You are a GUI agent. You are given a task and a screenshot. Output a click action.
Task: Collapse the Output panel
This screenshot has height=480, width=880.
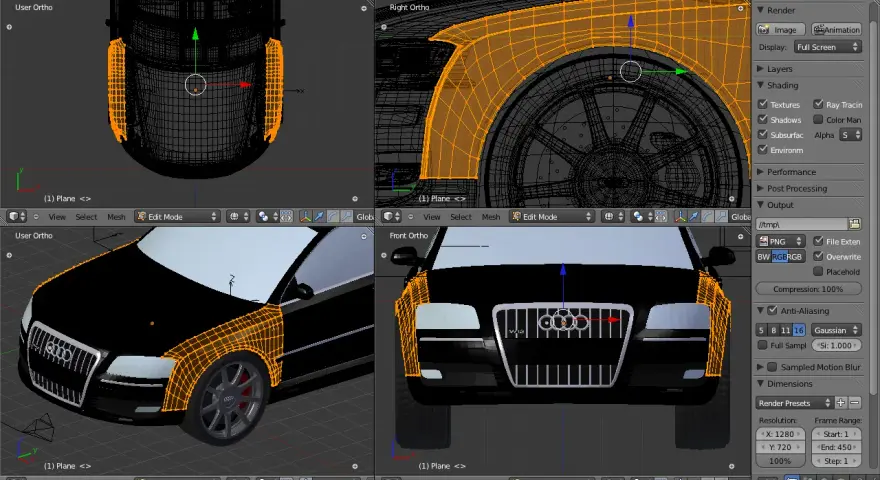(x=760, y=205)
